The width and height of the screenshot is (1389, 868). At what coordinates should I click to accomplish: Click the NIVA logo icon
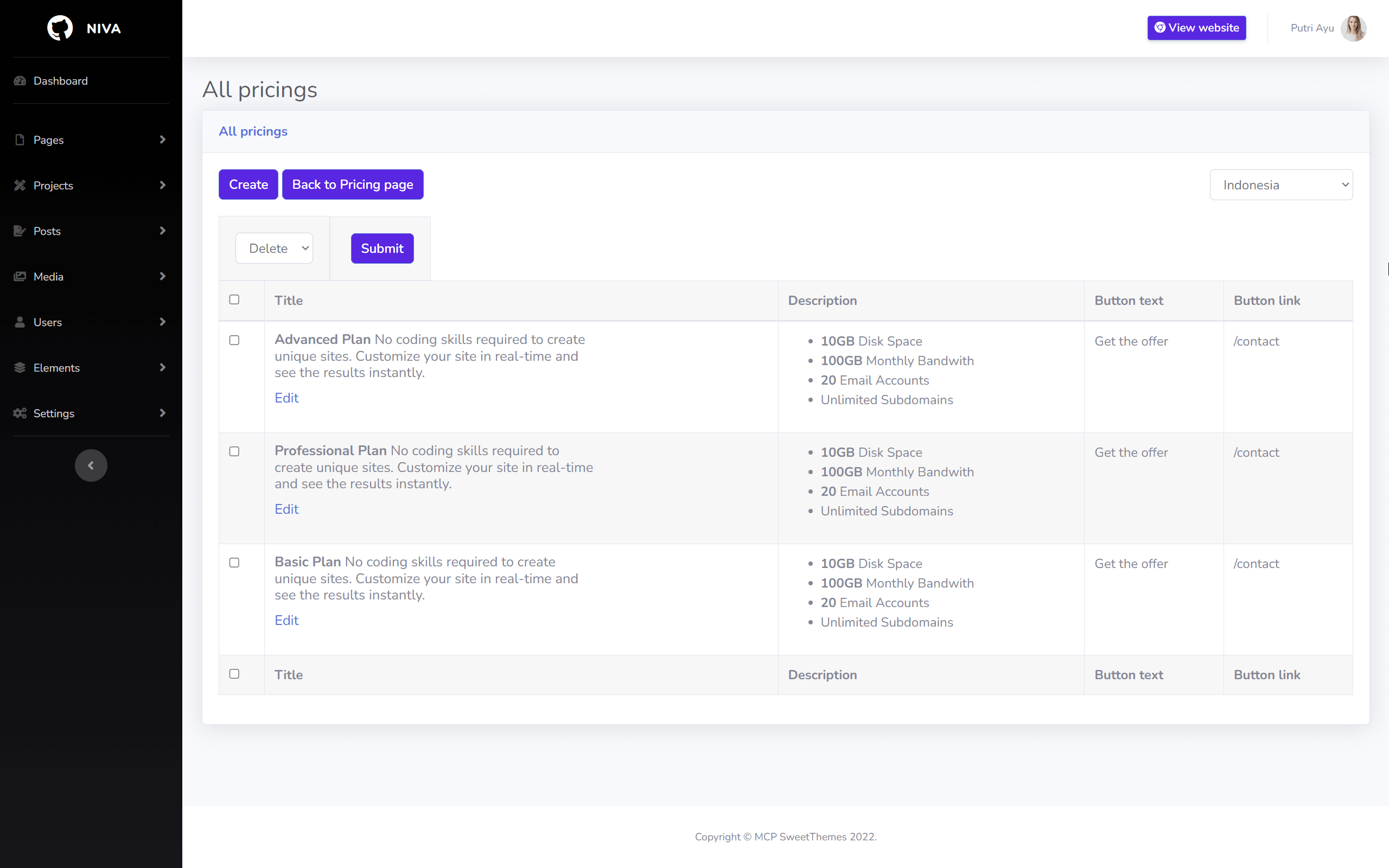(60, 28)
